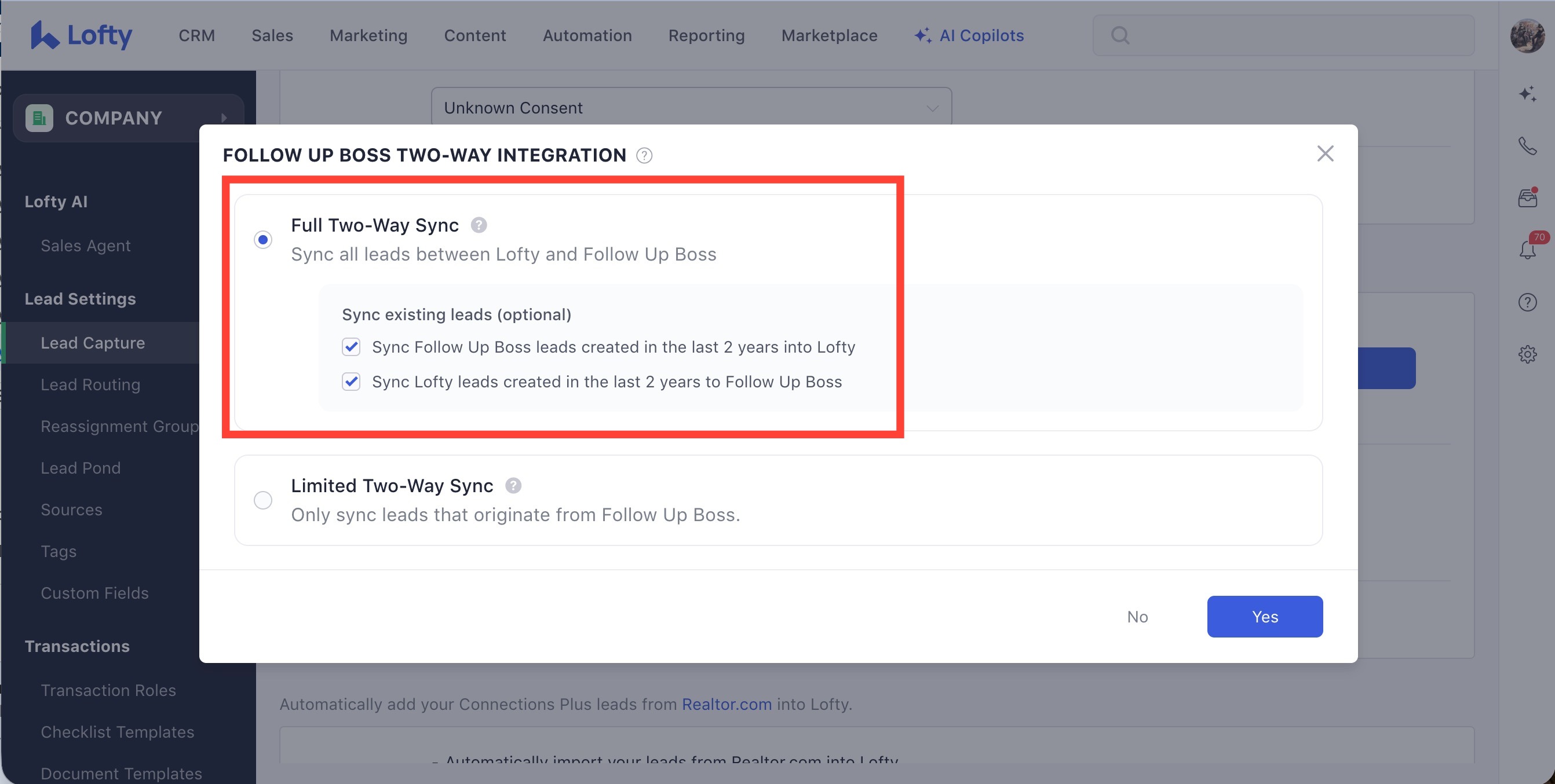Open the AI sparkle icon in right sidebar

1527,93
